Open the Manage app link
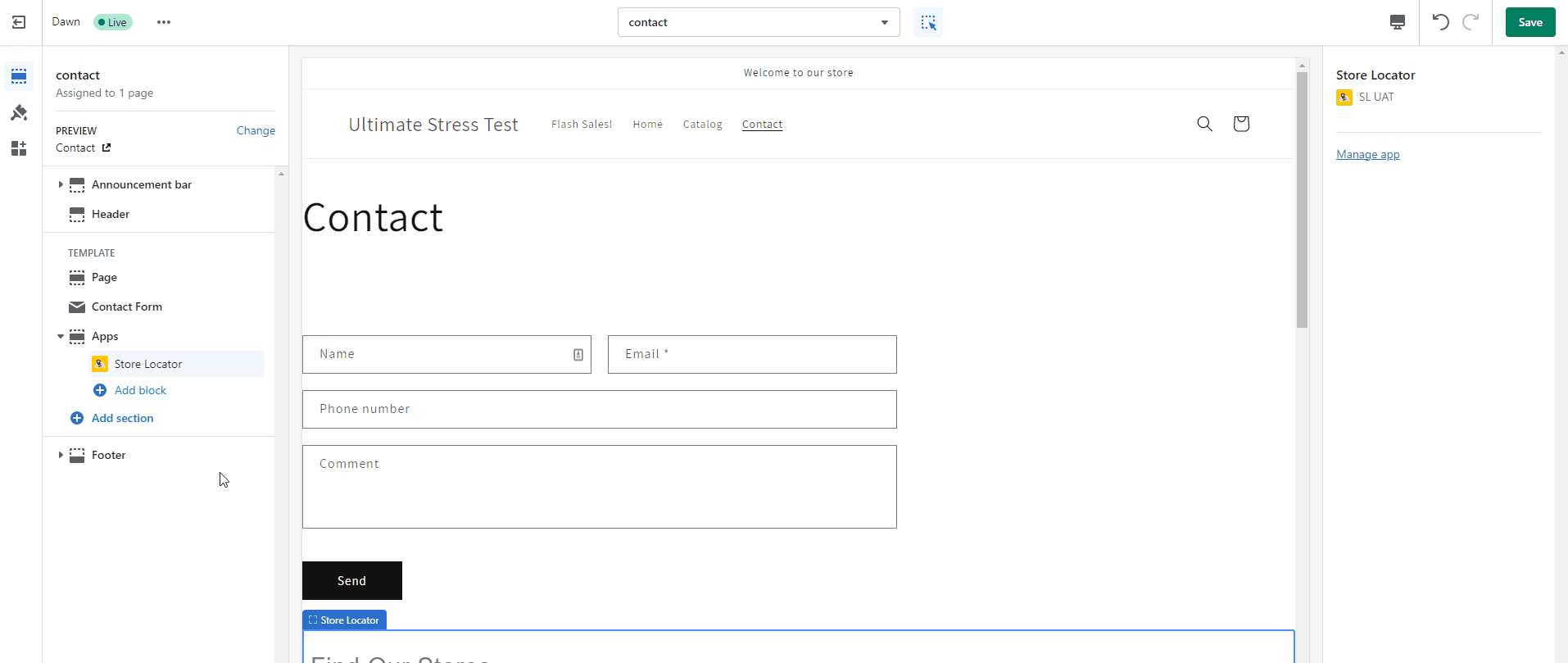 coord(1367,154)
